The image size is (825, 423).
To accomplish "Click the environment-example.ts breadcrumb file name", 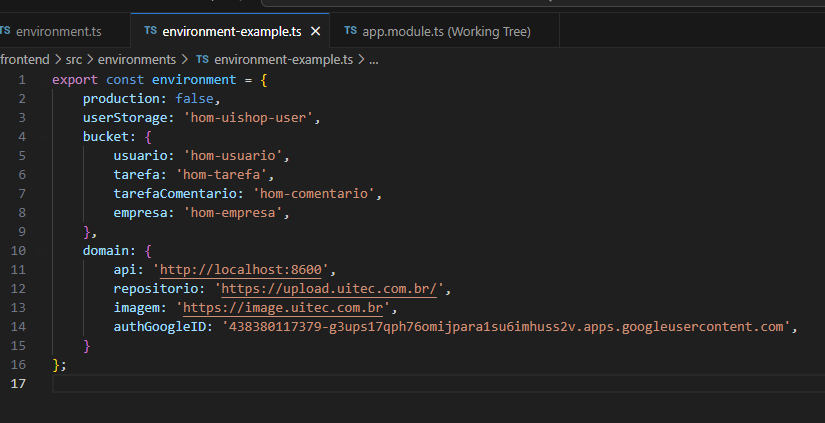I will (x=283, y=60).
